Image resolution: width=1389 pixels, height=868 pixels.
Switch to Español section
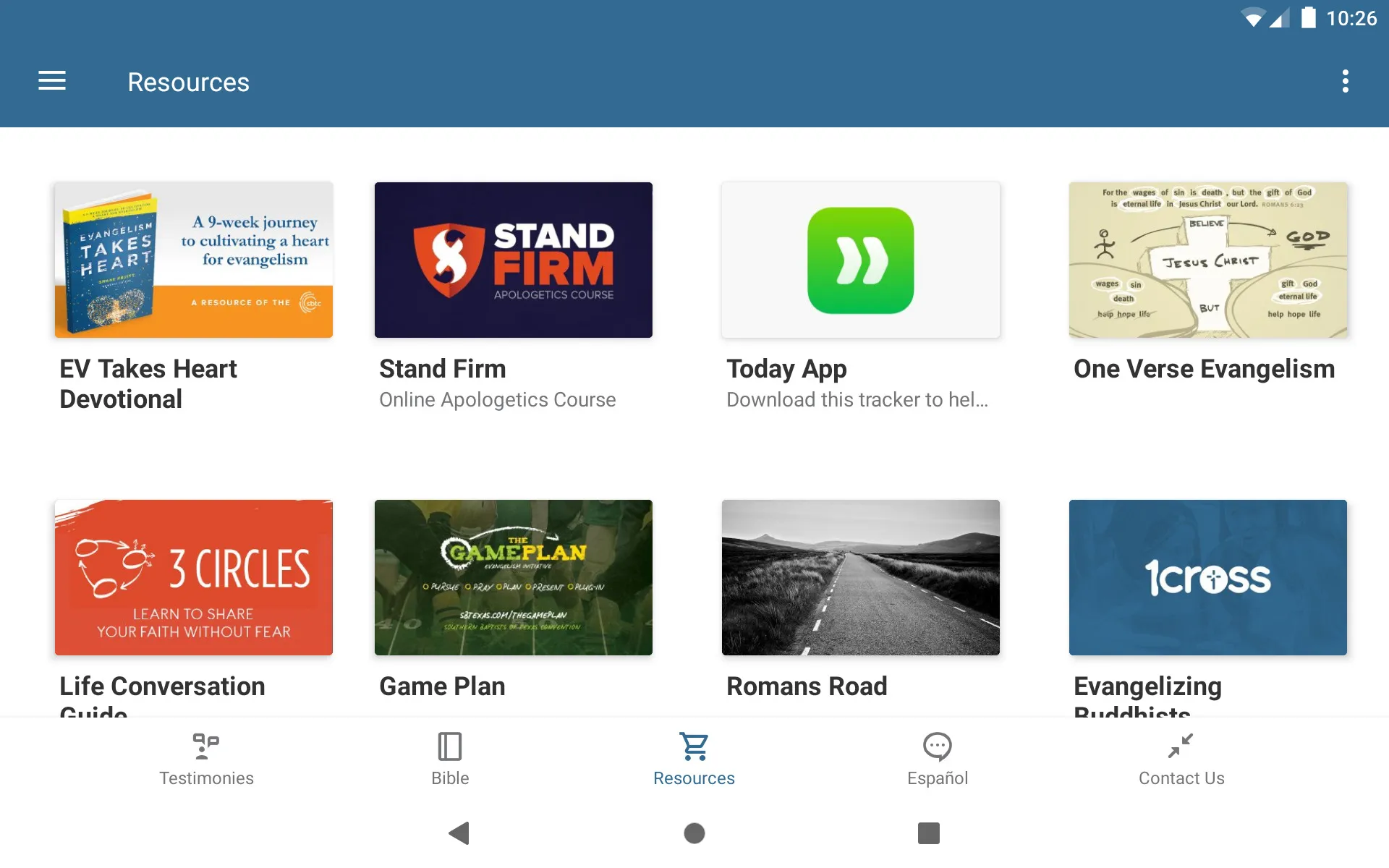937,759
